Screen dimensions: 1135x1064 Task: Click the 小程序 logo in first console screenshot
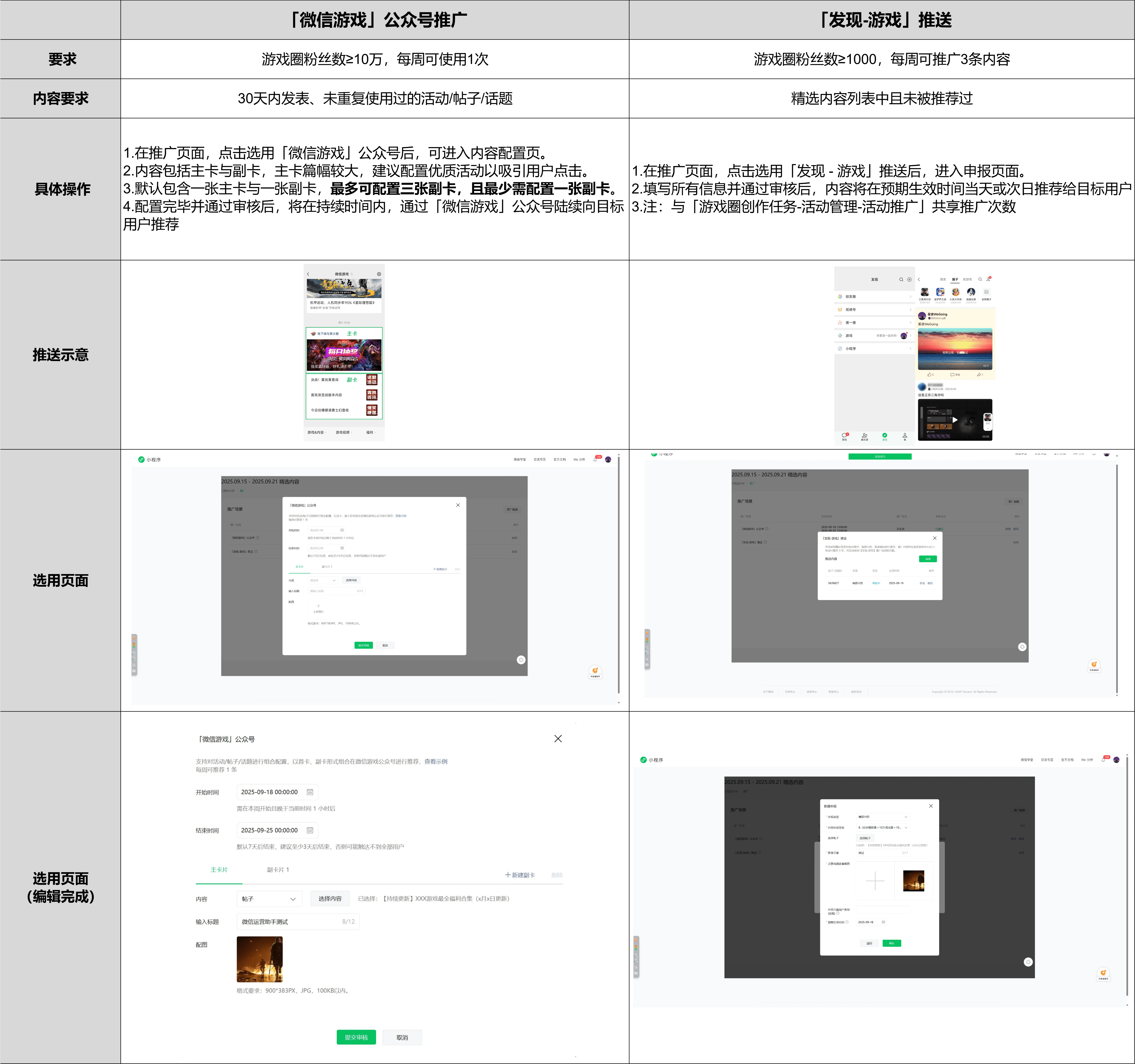pyautogui.click(x=141, y=460)
